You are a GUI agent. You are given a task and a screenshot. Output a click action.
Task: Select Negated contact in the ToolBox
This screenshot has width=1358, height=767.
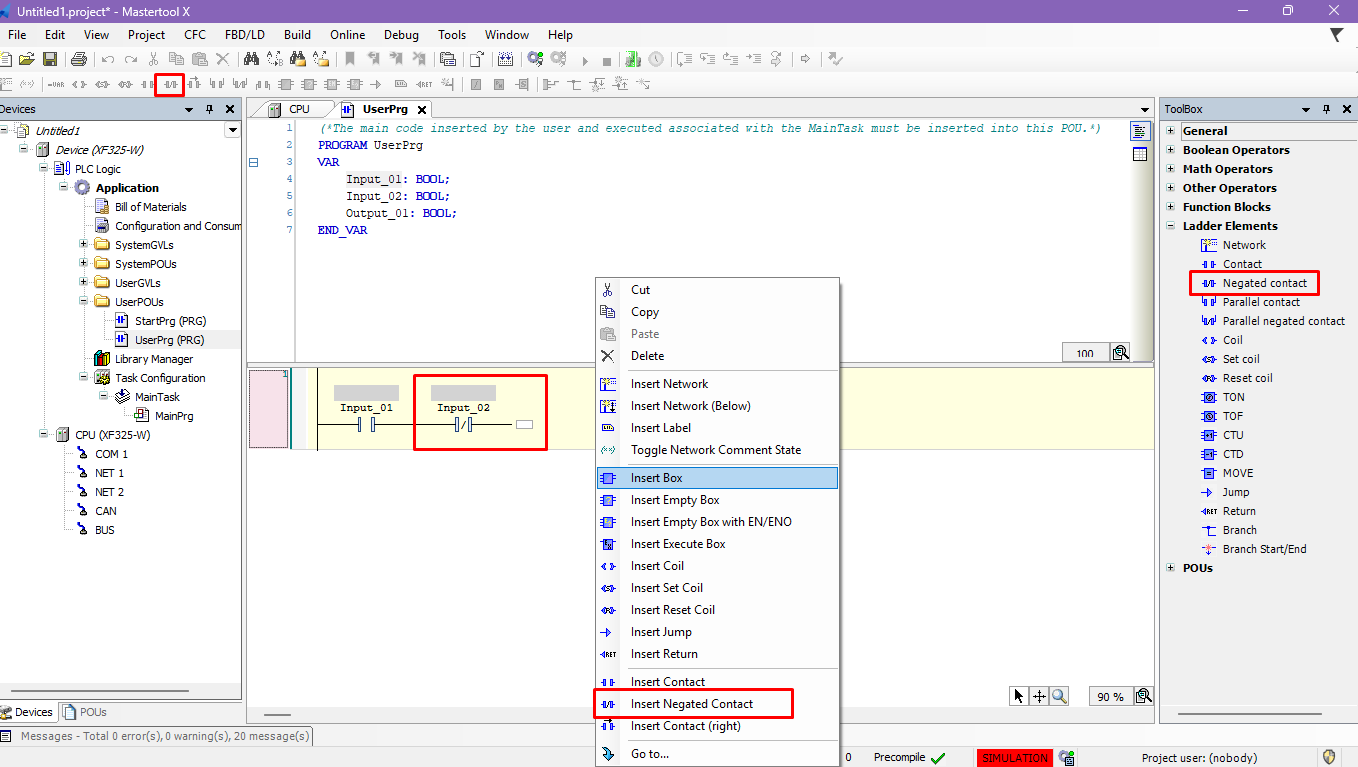tap(1264, 283)
